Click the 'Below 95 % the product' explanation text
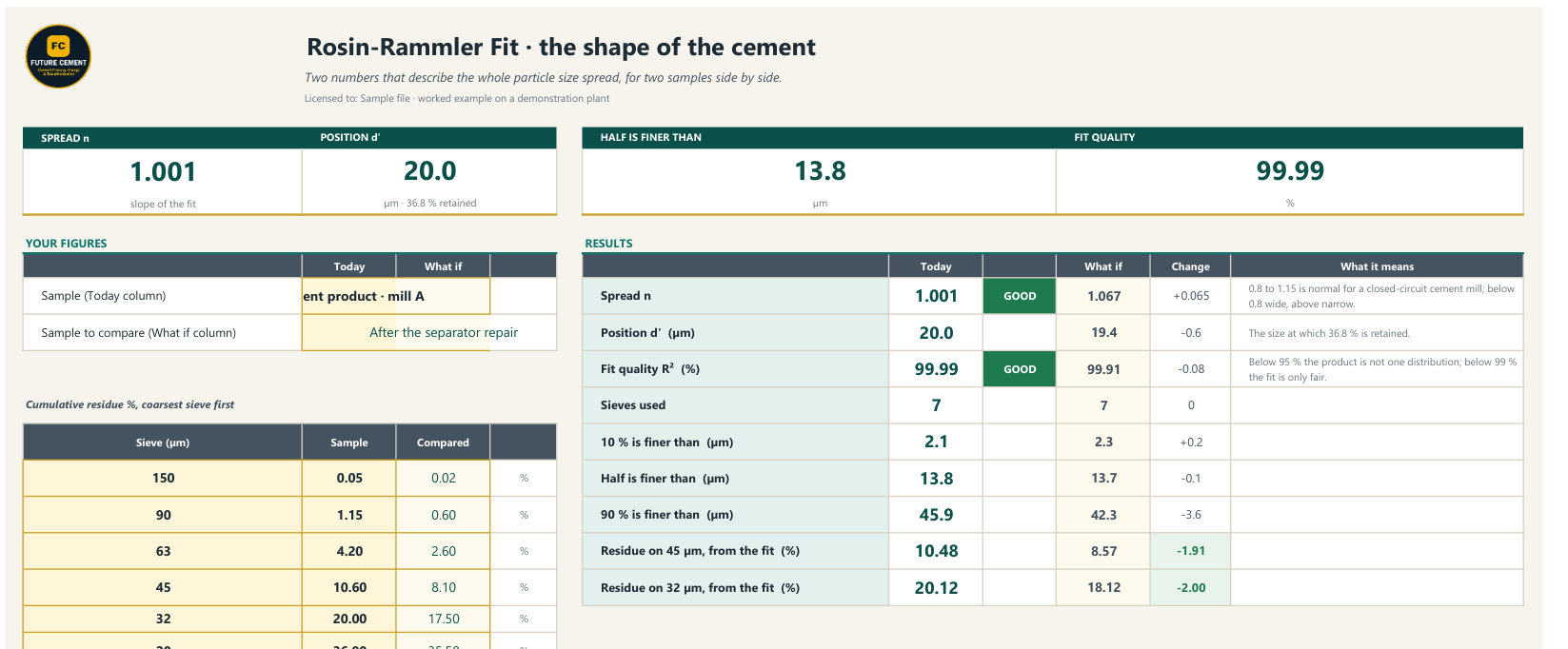1568x649 pixels. point(1382,369)
